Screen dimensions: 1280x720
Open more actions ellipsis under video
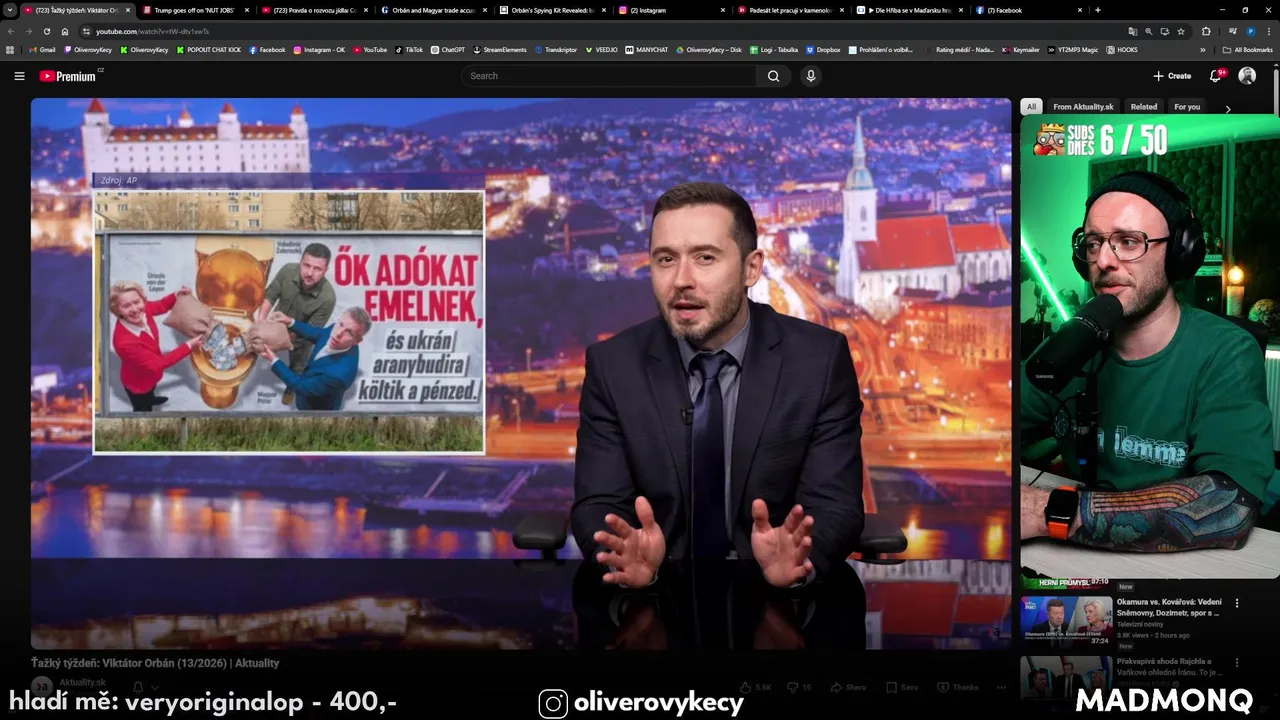[1001, 687]
